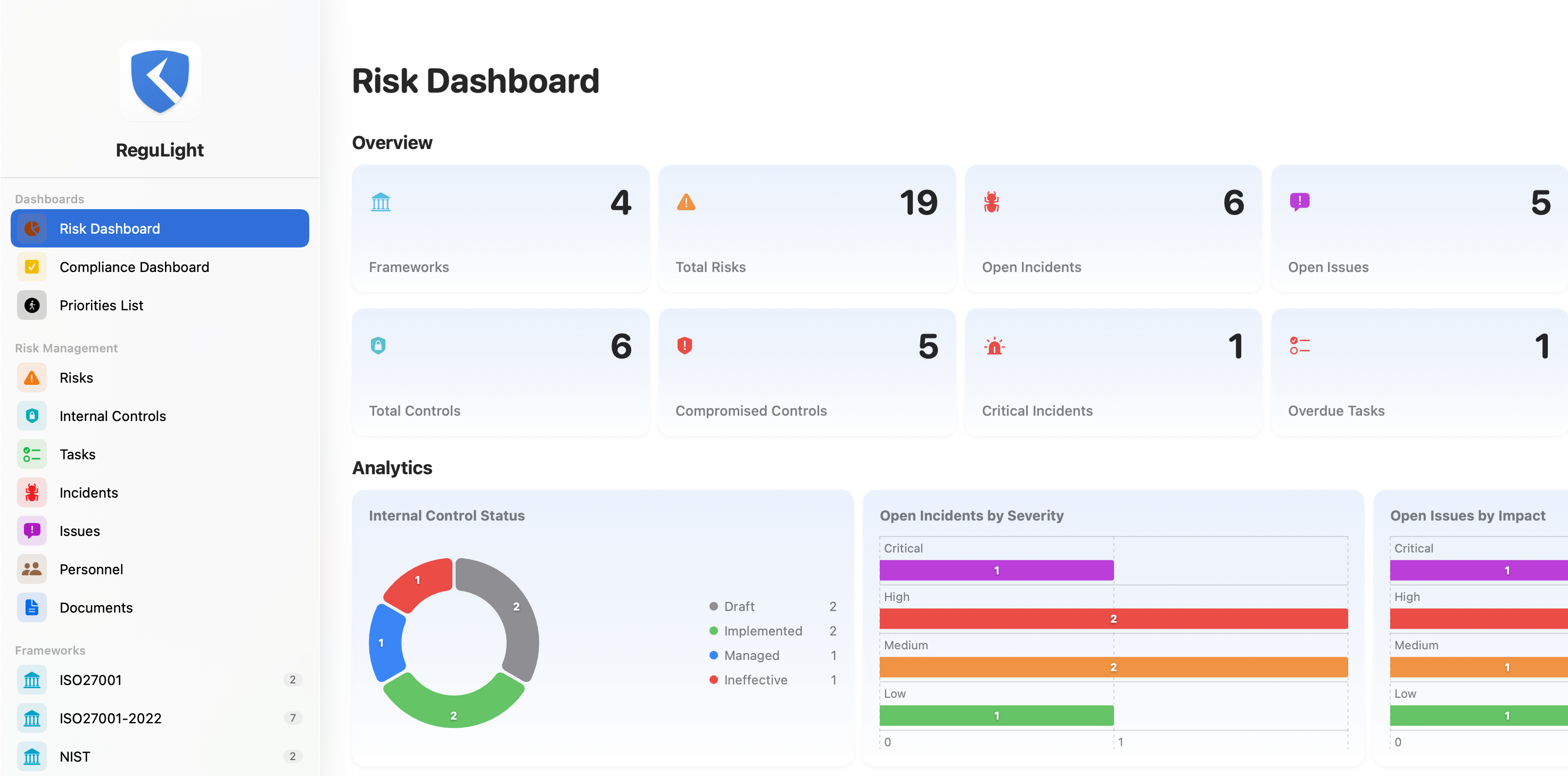Select ISO27001 framework with badge 2

pos(90,680)
